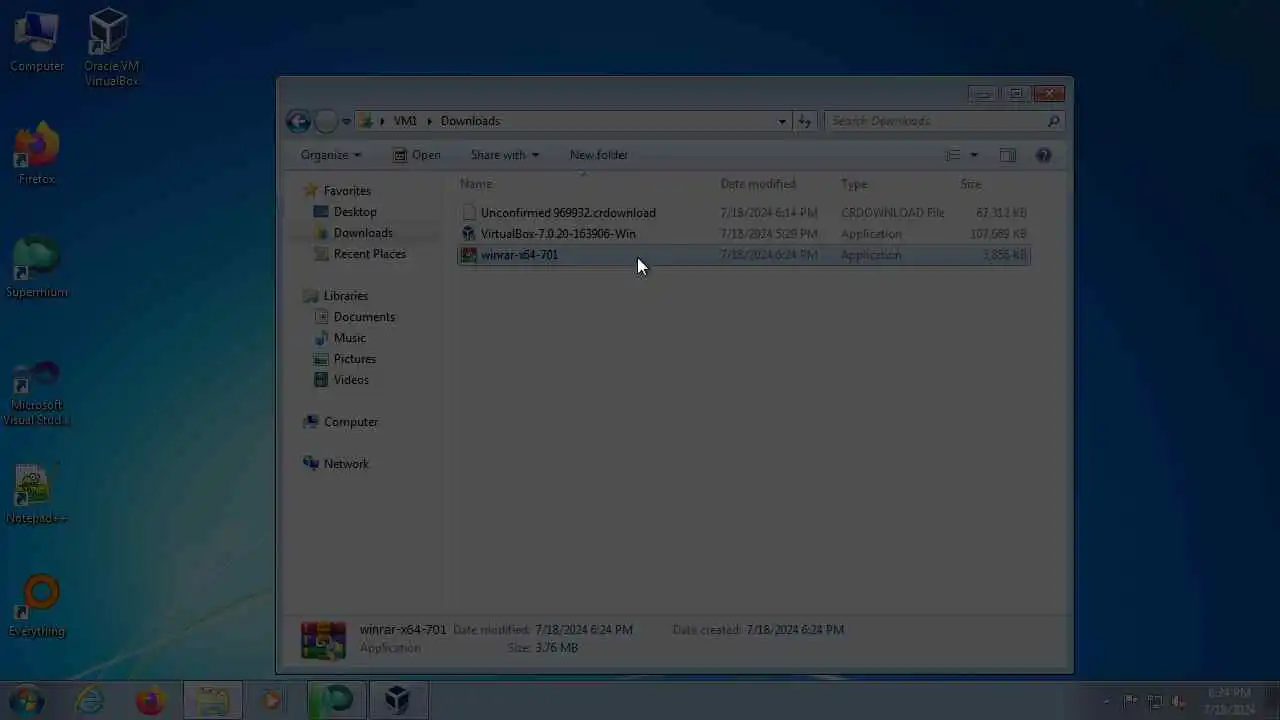Switch to Windows Explorer in taskbar
Viewport: 1280px width, 720px height.
pyautogui.click(x=212, y=701)
